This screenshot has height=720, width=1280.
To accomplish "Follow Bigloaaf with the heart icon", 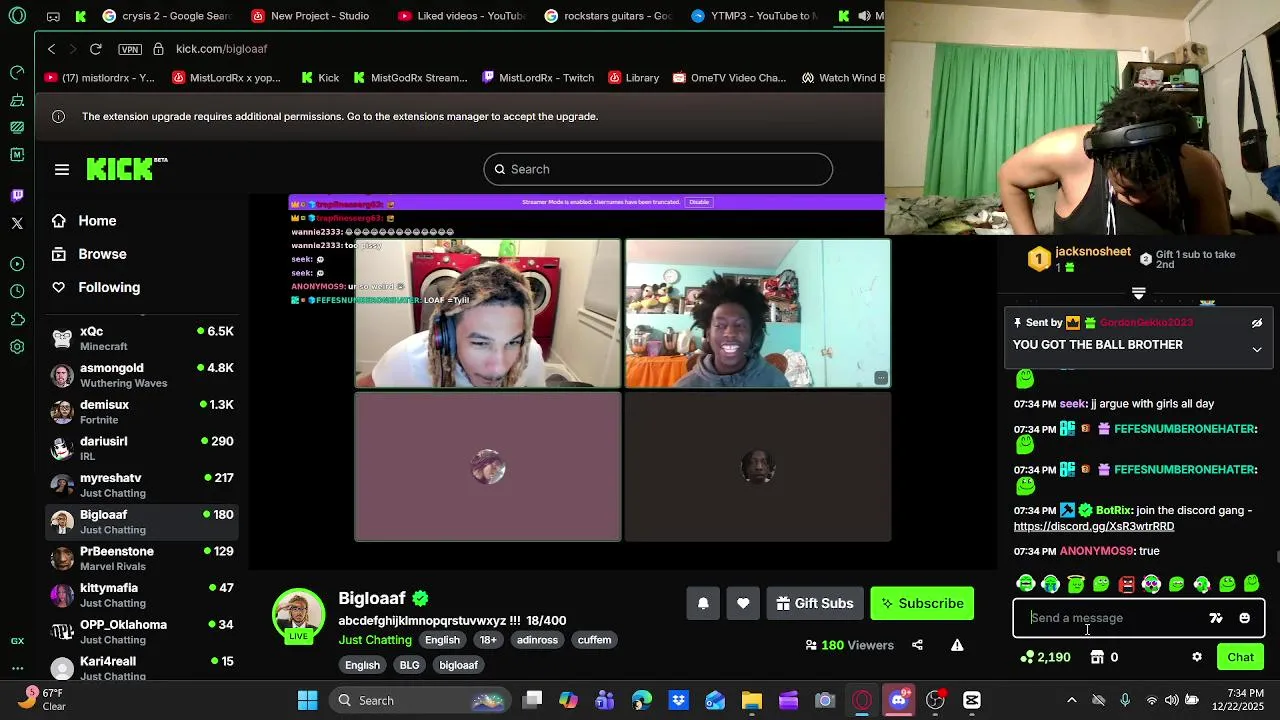I will (743, 603).
